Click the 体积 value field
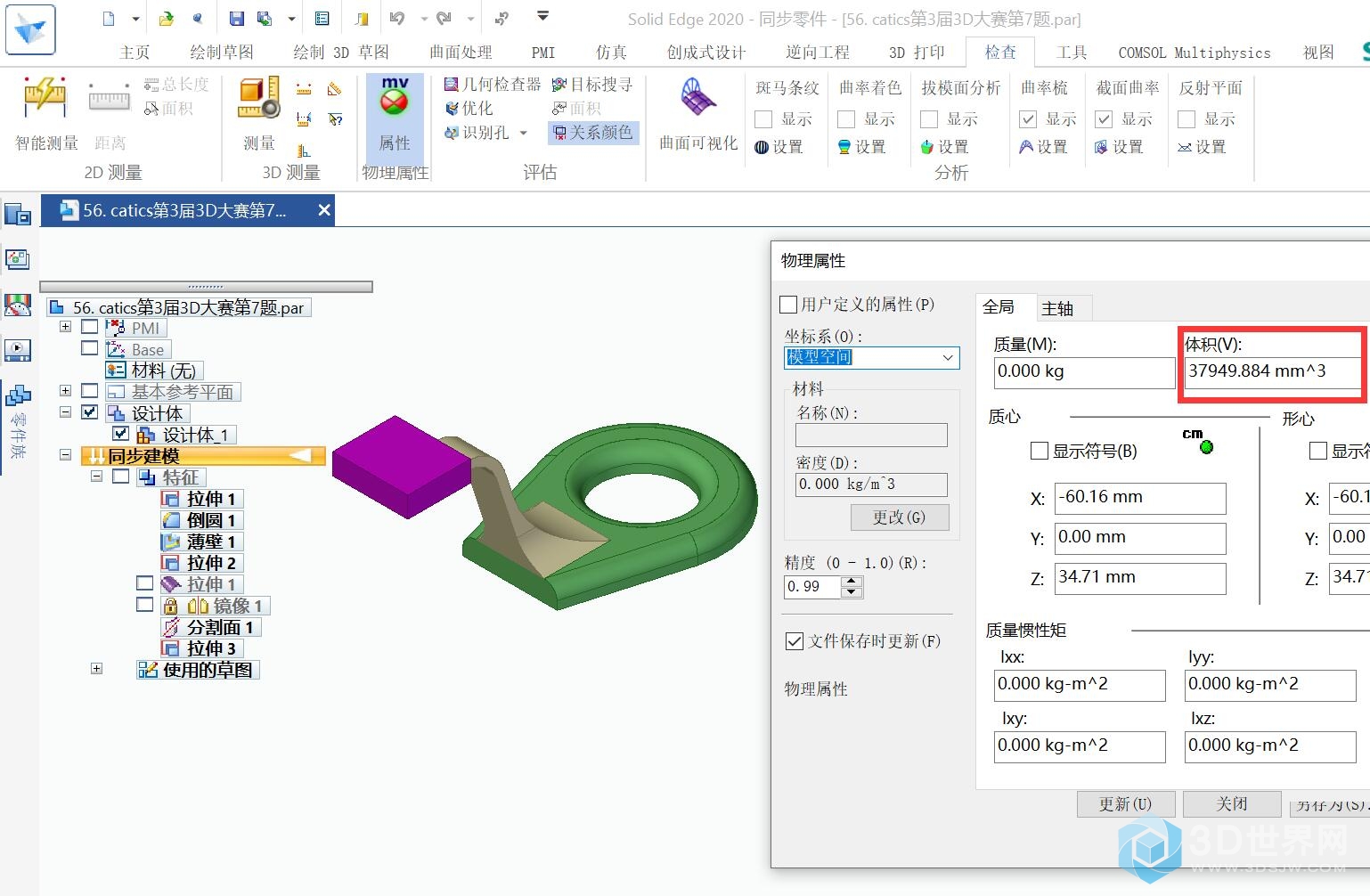Image resolution: width=1370 pixels, height=896 pixels. [x=1272, y=371]
